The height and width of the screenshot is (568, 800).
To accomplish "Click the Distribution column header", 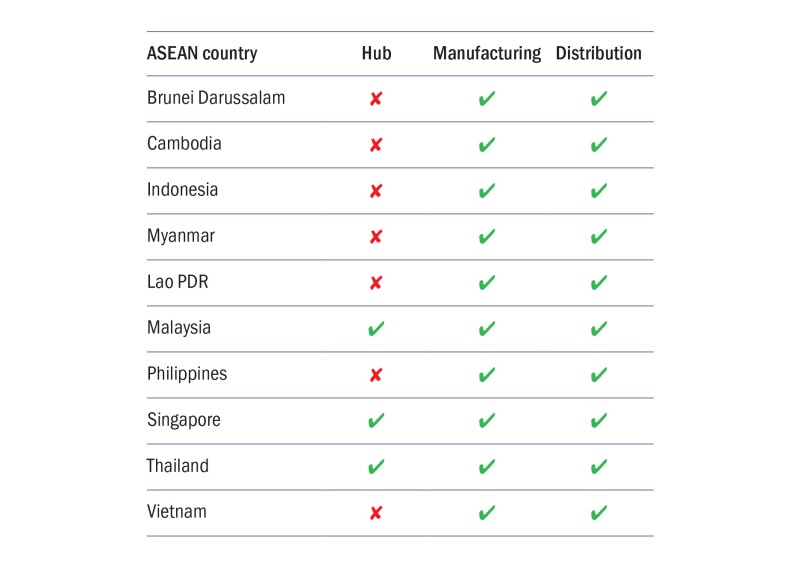I will pyautogui.click(x=599, y=53).
